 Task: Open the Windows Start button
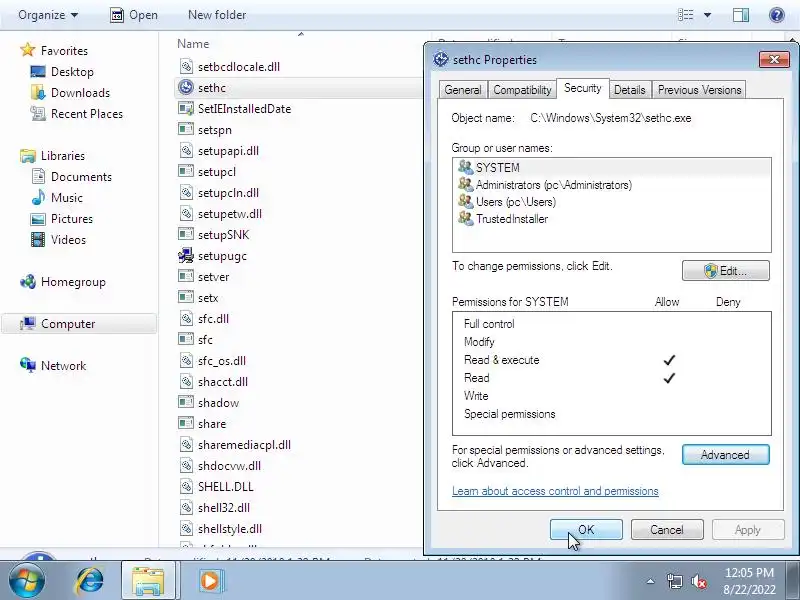pos(27,580)
